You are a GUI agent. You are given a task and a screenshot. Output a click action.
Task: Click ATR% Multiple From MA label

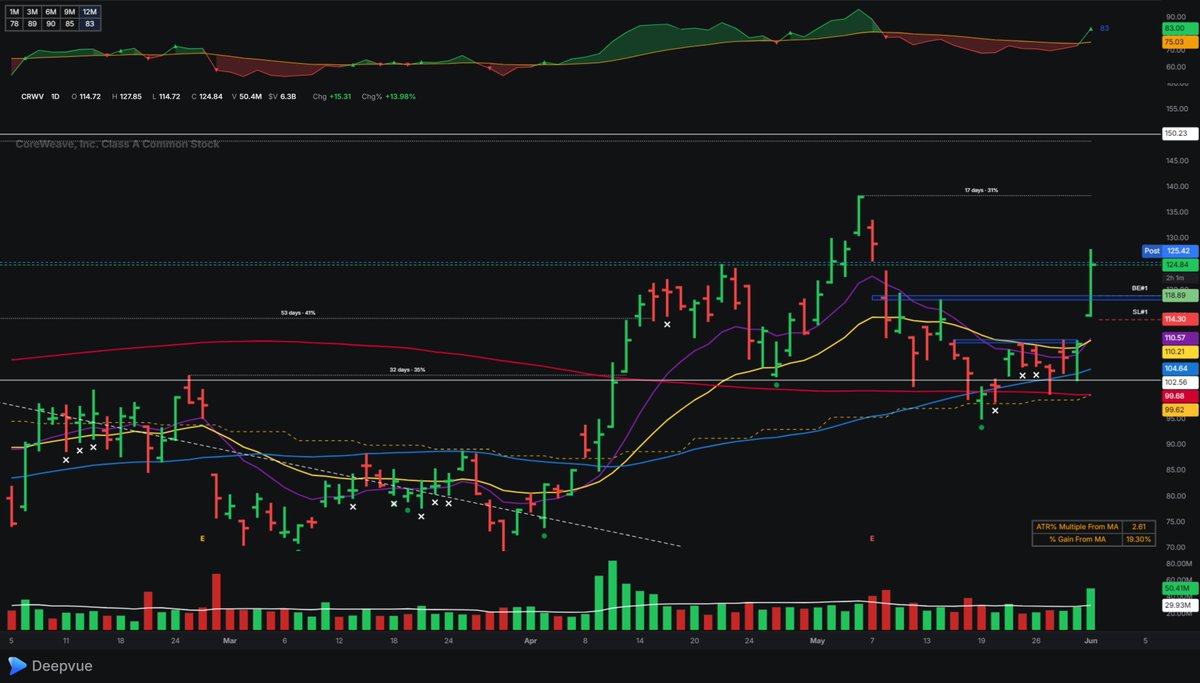tap(1079, 526)
